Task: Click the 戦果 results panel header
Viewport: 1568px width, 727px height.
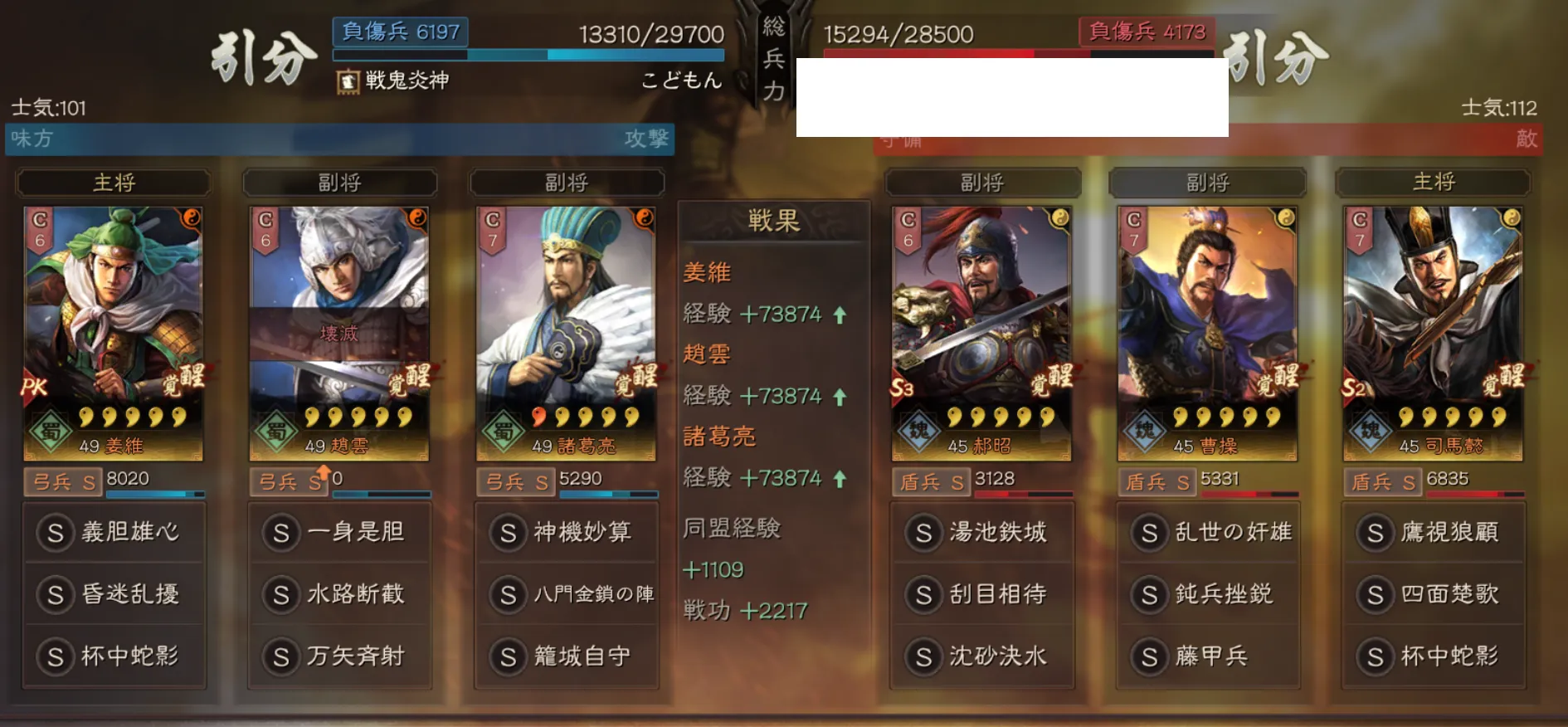Action: (x=773, y=221)
